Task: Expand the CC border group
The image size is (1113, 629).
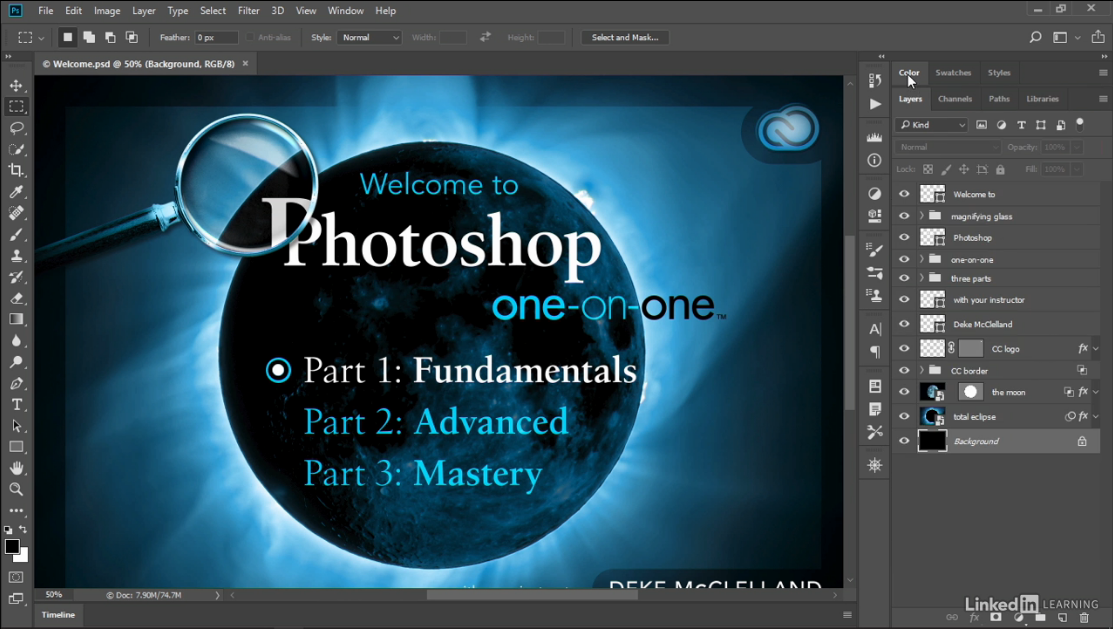Action: pyautogui.click(x=921, y=371)
